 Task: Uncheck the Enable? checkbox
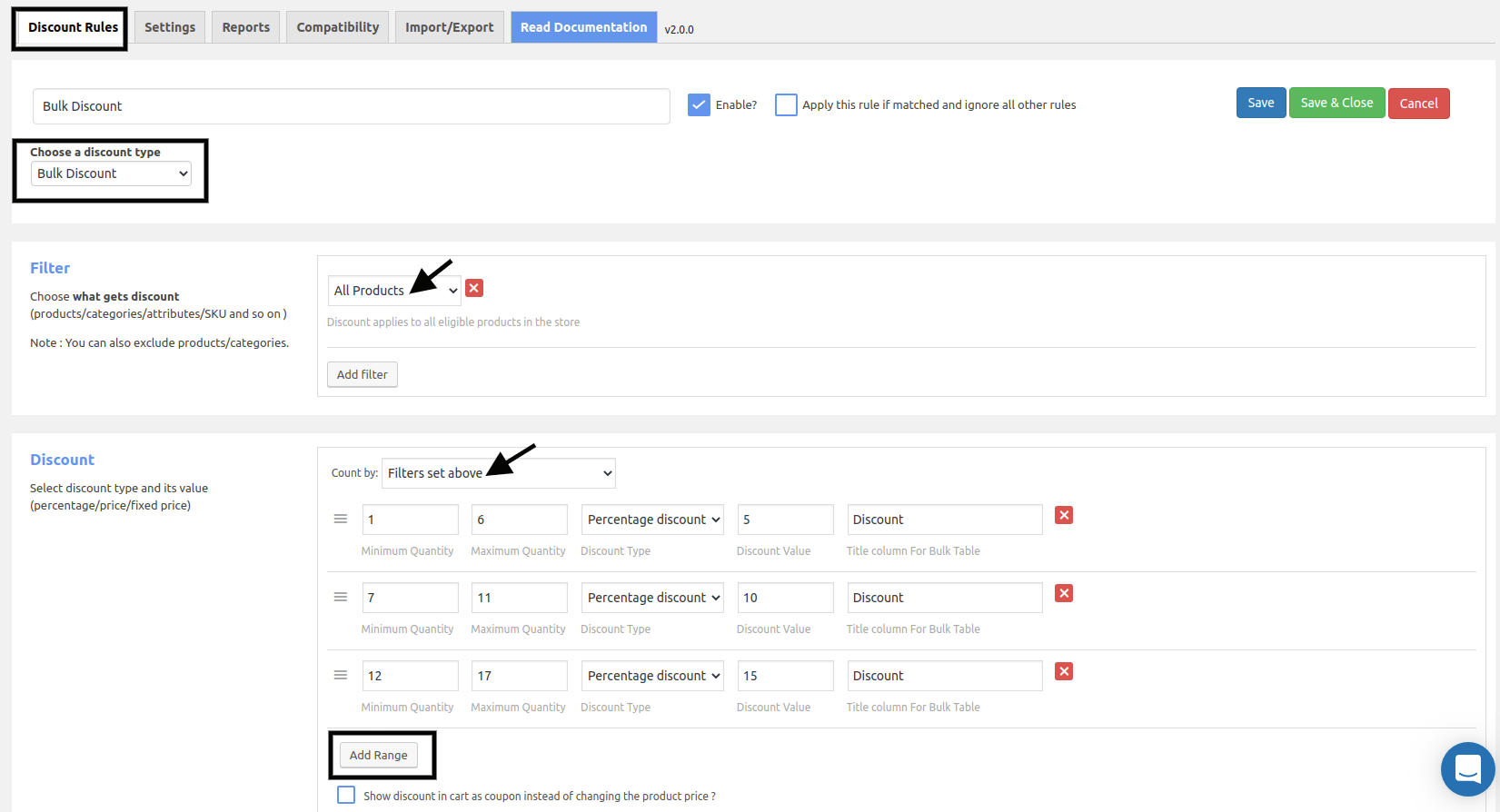tap(699, 104)
